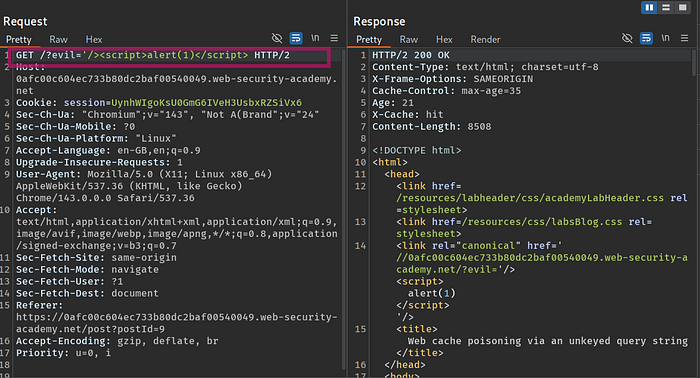Select combined tabbed view layout icon
The height and width of the screenshot is (378, 700).
point(682,8)
